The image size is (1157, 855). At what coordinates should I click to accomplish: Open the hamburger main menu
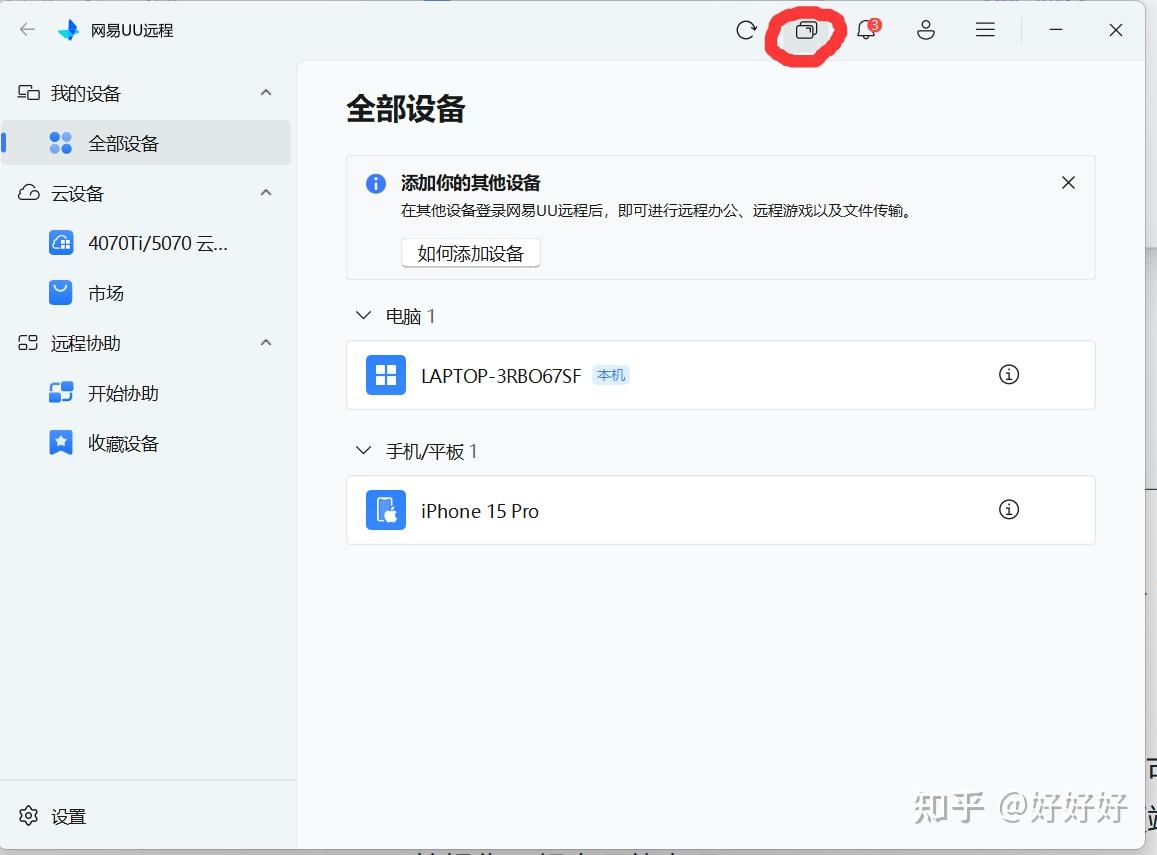click(x=985, y=30)
